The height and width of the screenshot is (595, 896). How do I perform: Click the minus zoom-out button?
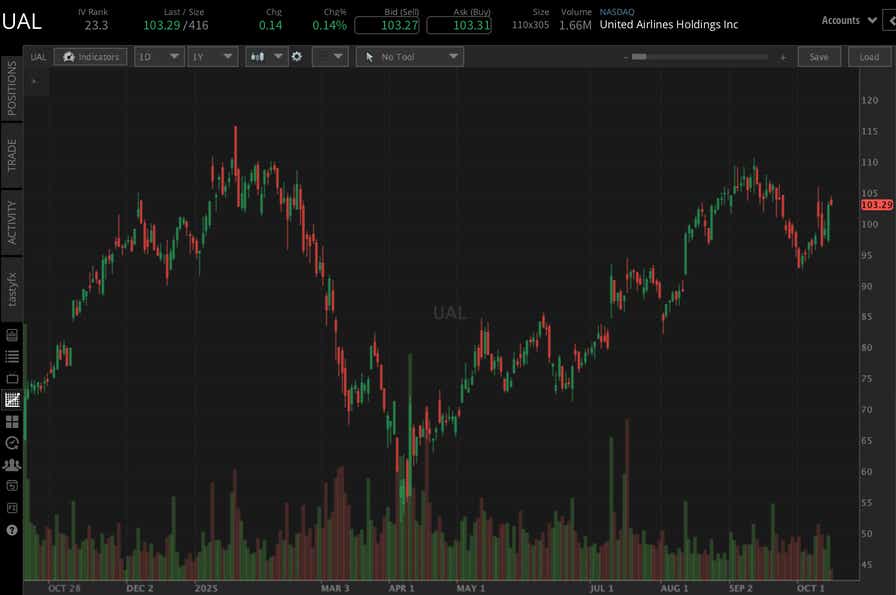[x=626, y=57]
